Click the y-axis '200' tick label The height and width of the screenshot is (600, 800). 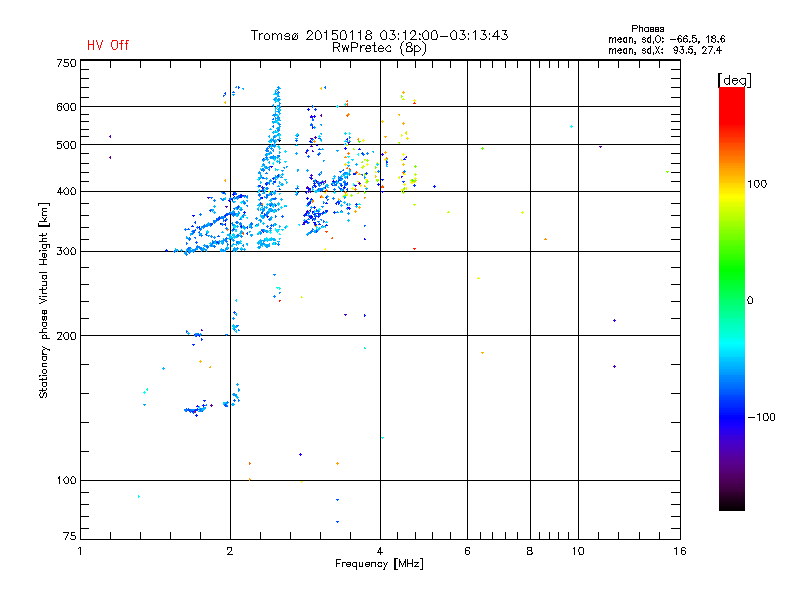tap(66, 336)
